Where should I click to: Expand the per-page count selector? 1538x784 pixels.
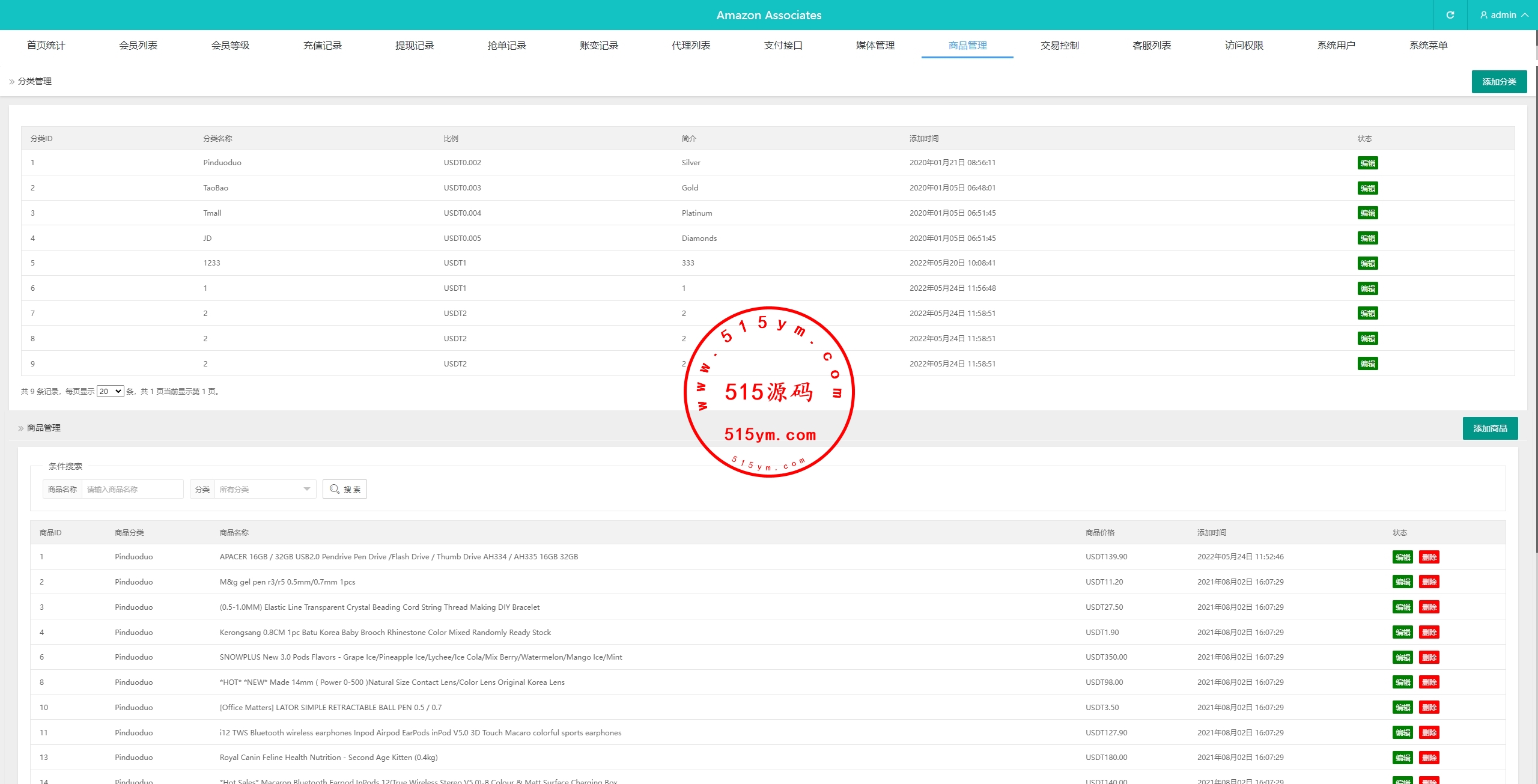pyautogui.click(x=111, y=391)
